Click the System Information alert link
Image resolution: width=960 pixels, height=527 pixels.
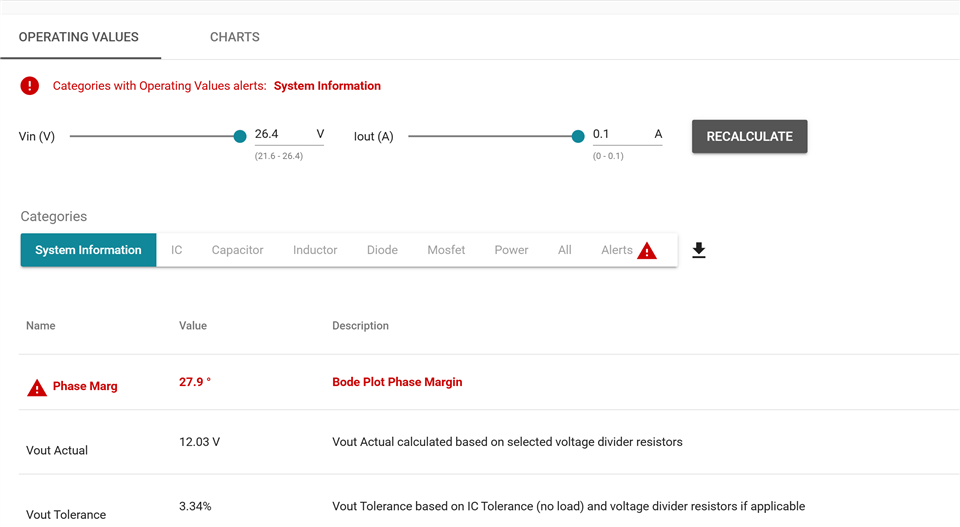coord(327,86)
